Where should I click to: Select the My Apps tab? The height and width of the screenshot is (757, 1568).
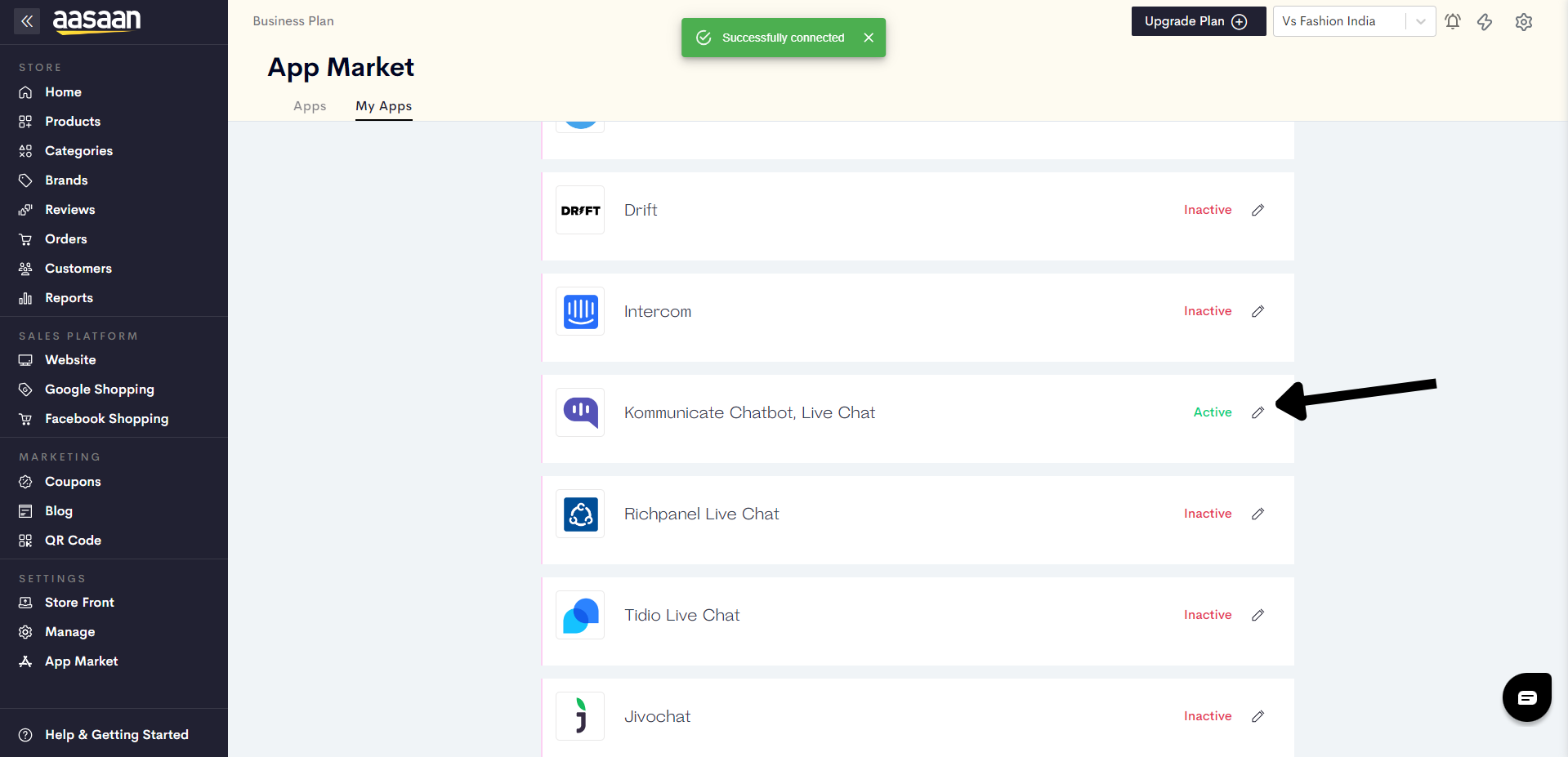pos(383,106)
